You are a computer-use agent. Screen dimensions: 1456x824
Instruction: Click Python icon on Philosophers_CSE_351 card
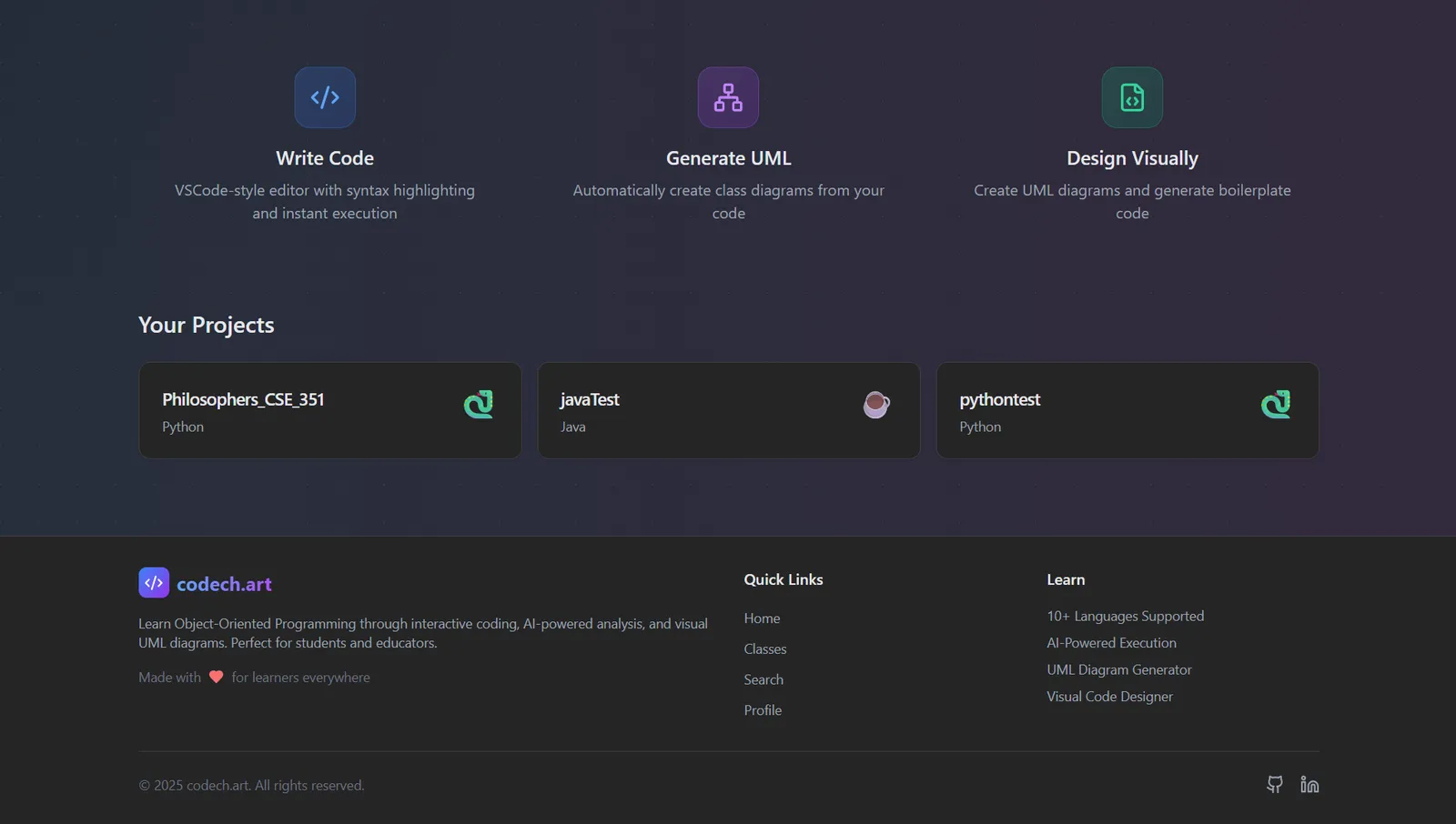479,404
